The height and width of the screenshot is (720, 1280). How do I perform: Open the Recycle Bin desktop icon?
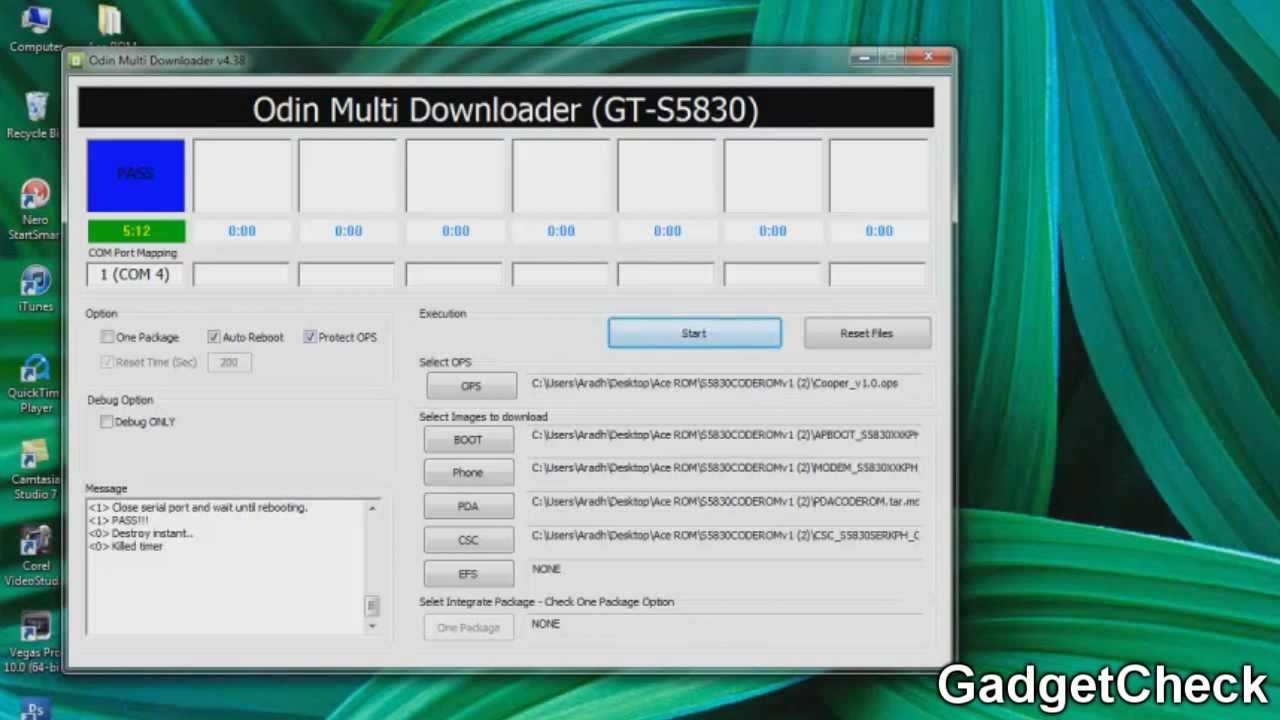[36, 115]
